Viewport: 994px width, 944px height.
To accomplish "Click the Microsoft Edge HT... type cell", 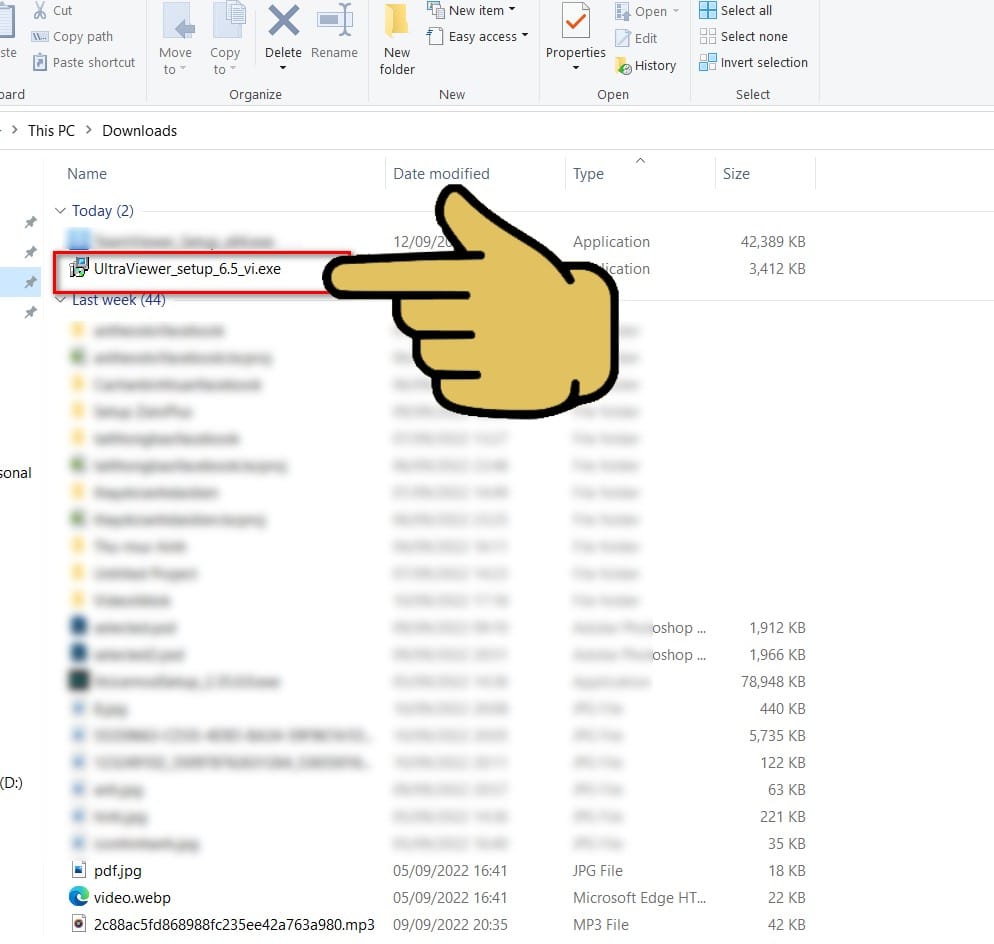I will tap(639, 898).
